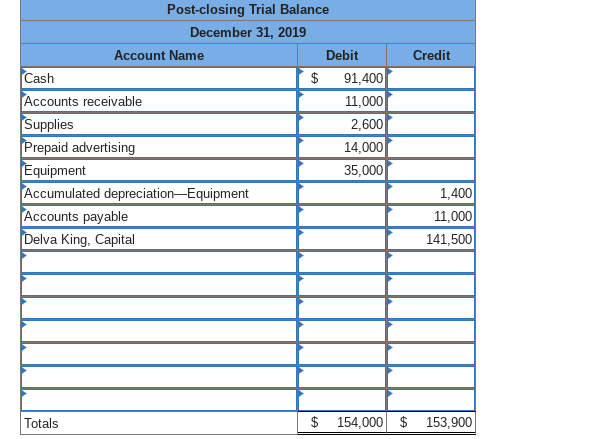Click the Equipment account name cell
The height and width of the screenshot is (439, 602).
[x=158, y=170]
